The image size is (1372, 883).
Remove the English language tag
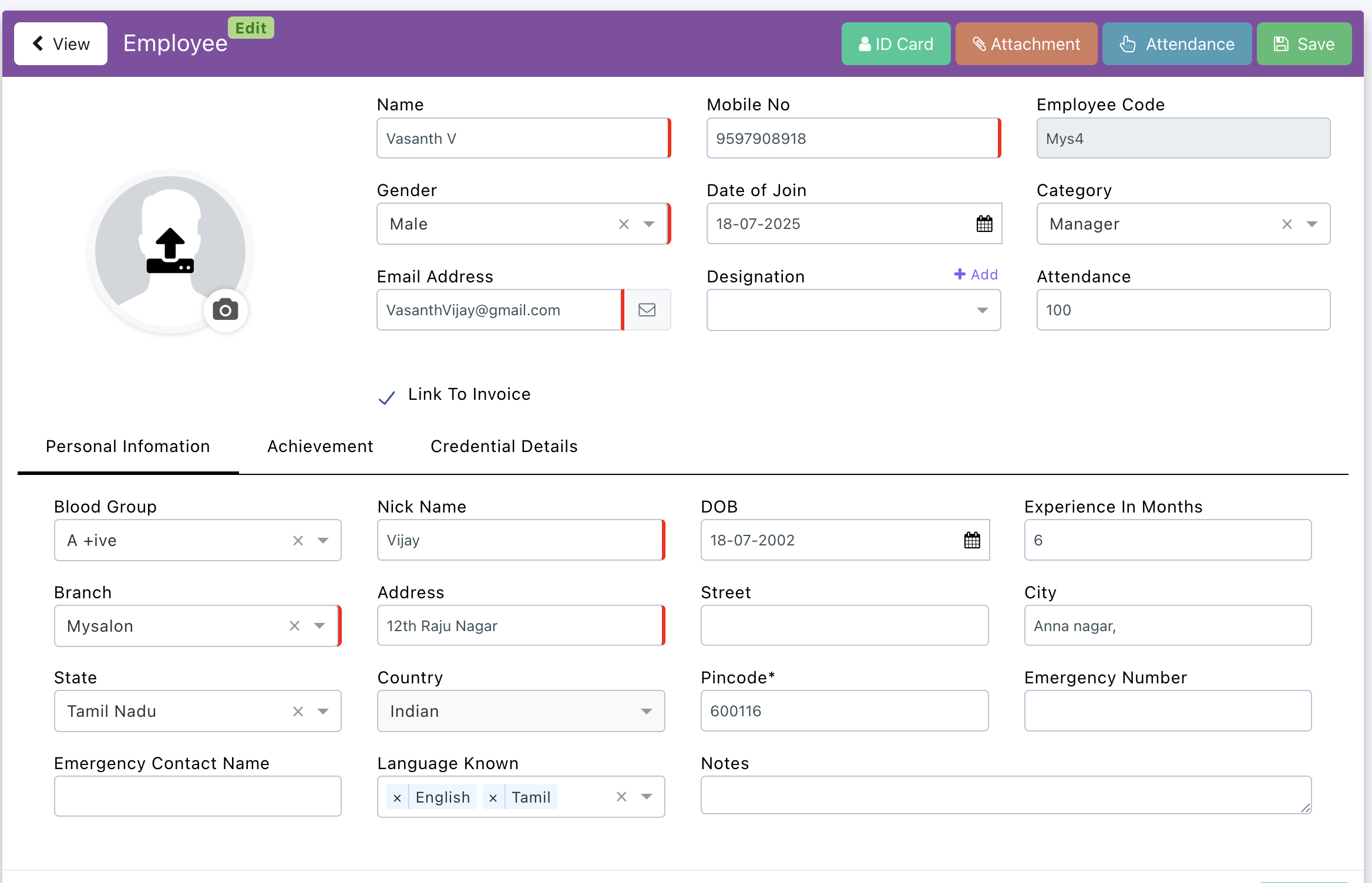tap(397, 798)
